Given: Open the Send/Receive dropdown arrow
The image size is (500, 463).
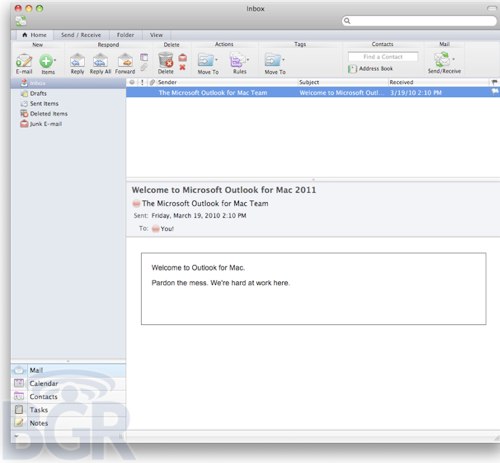Looking at the screenshot, I should tap(453, 59).
